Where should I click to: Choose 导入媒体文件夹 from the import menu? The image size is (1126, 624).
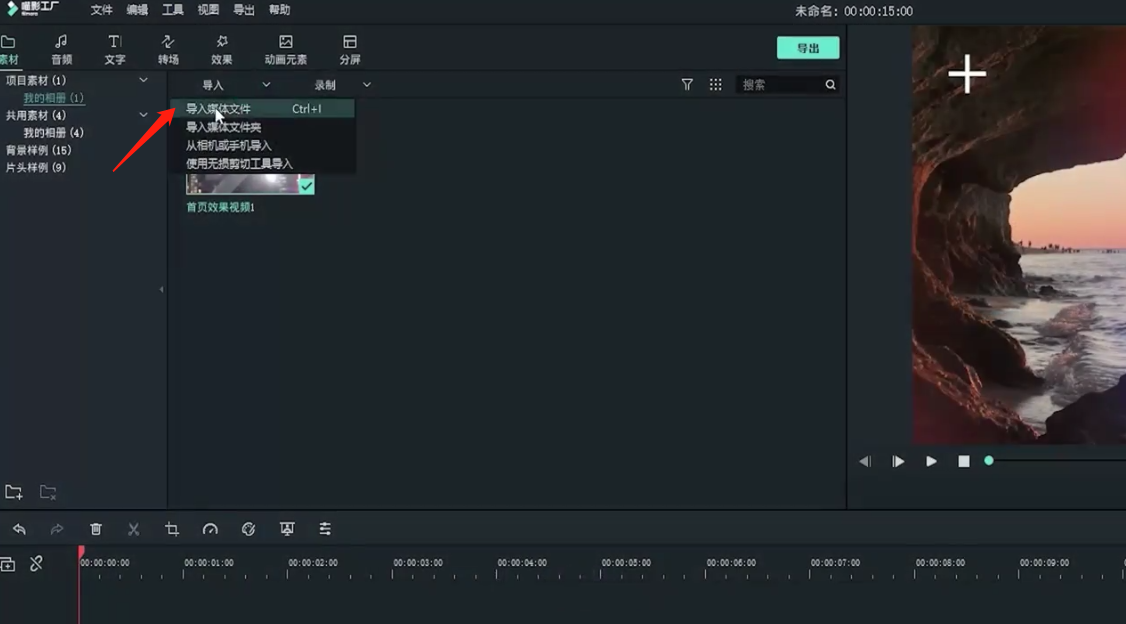coord(263,127)
